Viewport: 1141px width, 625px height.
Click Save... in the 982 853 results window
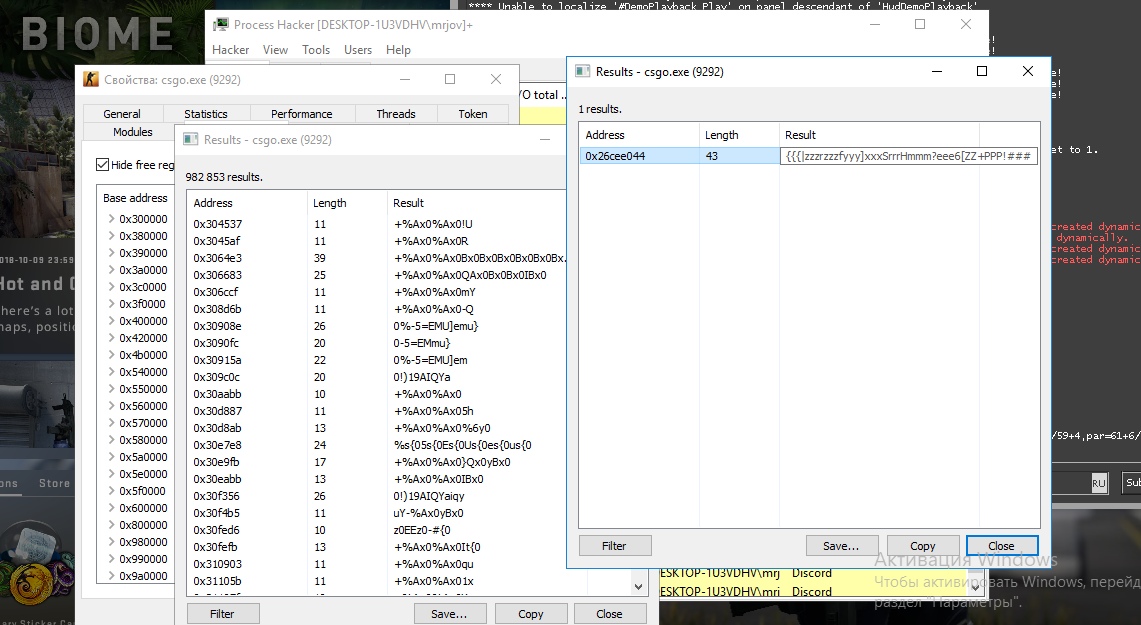point(449,614)
